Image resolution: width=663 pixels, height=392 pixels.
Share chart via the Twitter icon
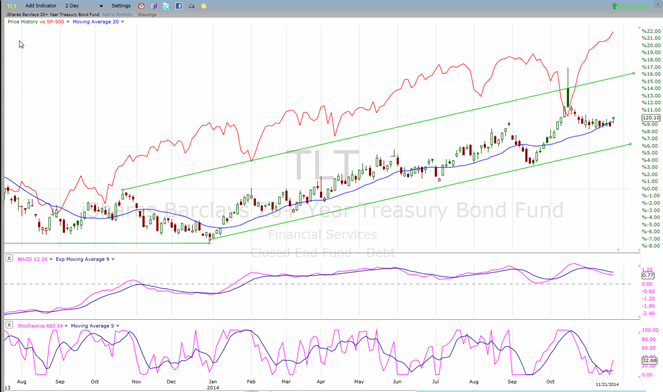[166, 6]
